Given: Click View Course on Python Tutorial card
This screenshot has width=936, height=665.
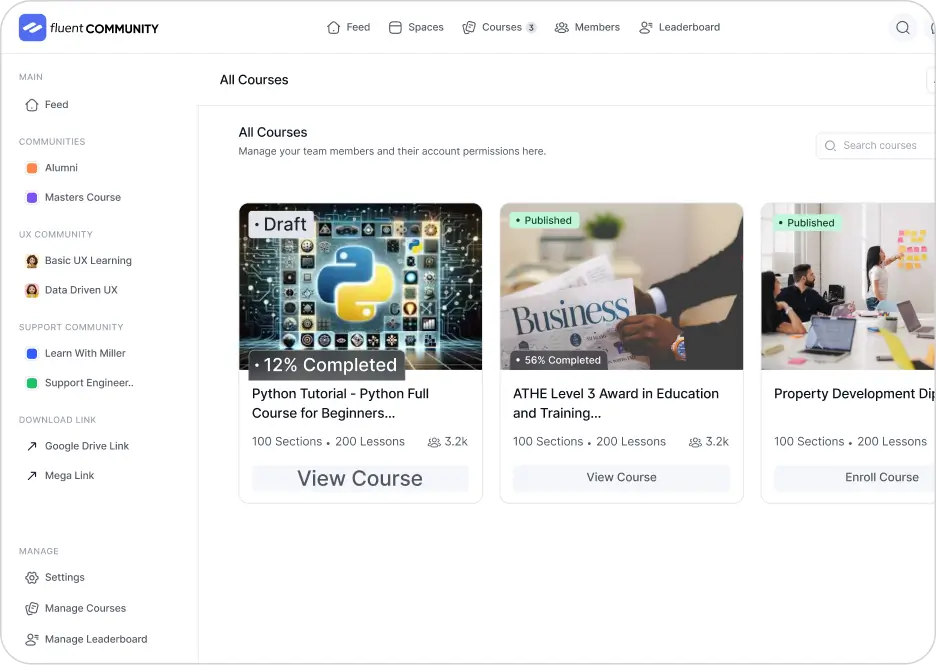Looking at the screenshot, I should coord(360,479).
